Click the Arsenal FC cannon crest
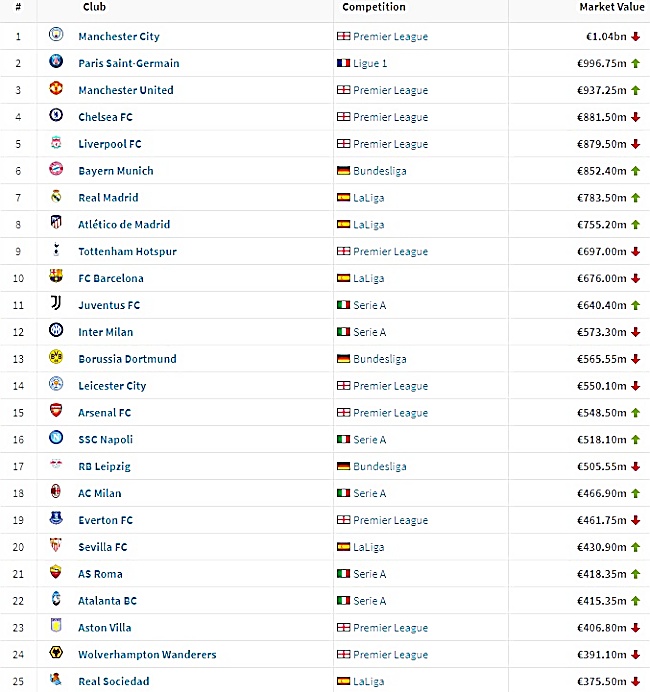The width and height of the screenshot is (650, 692). [56, 410]
